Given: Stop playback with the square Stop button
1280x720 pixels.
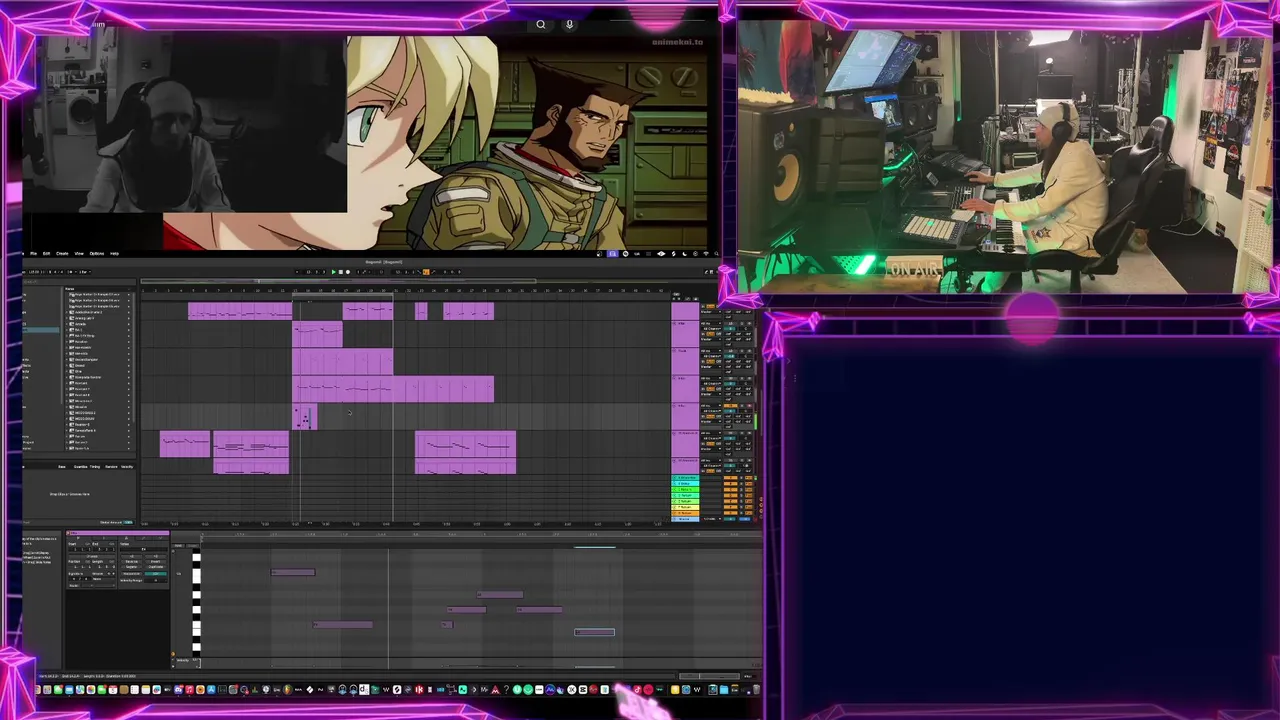Looking at the screenshot, I should (341, 272).
